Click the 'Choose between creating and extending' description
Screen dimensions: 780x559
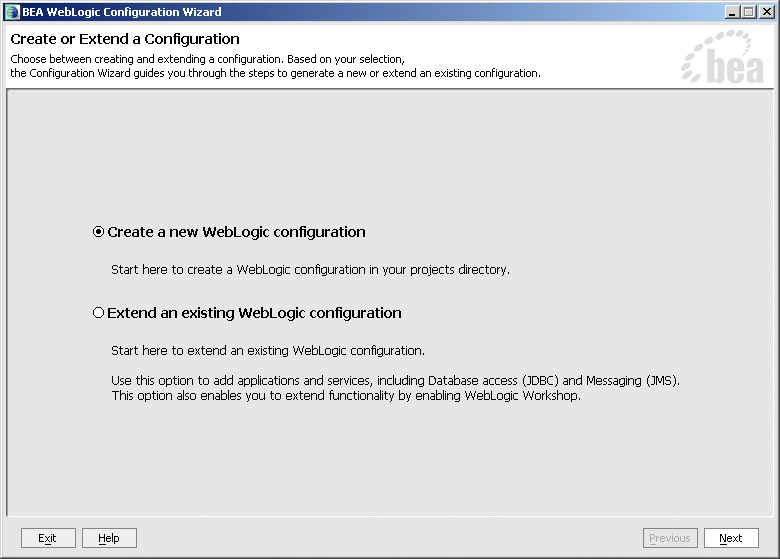pos(207,59)
